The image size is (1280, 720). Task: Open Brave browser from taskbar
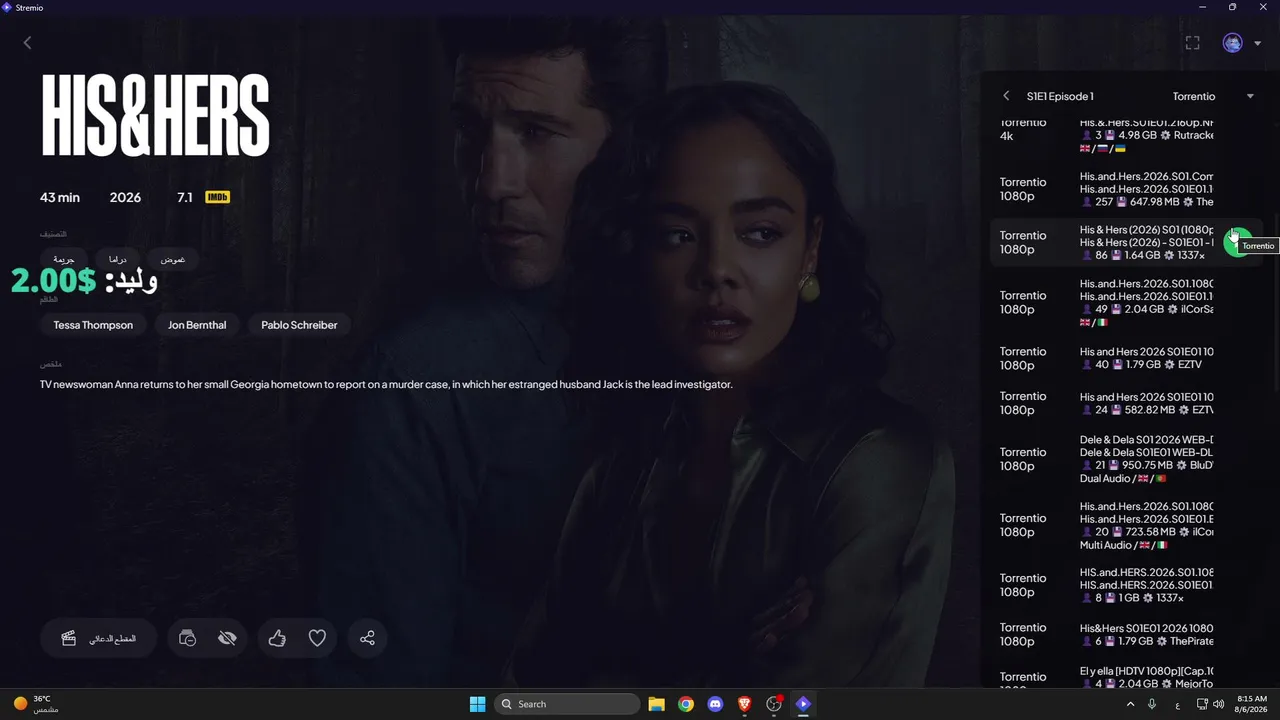[744, 704]
